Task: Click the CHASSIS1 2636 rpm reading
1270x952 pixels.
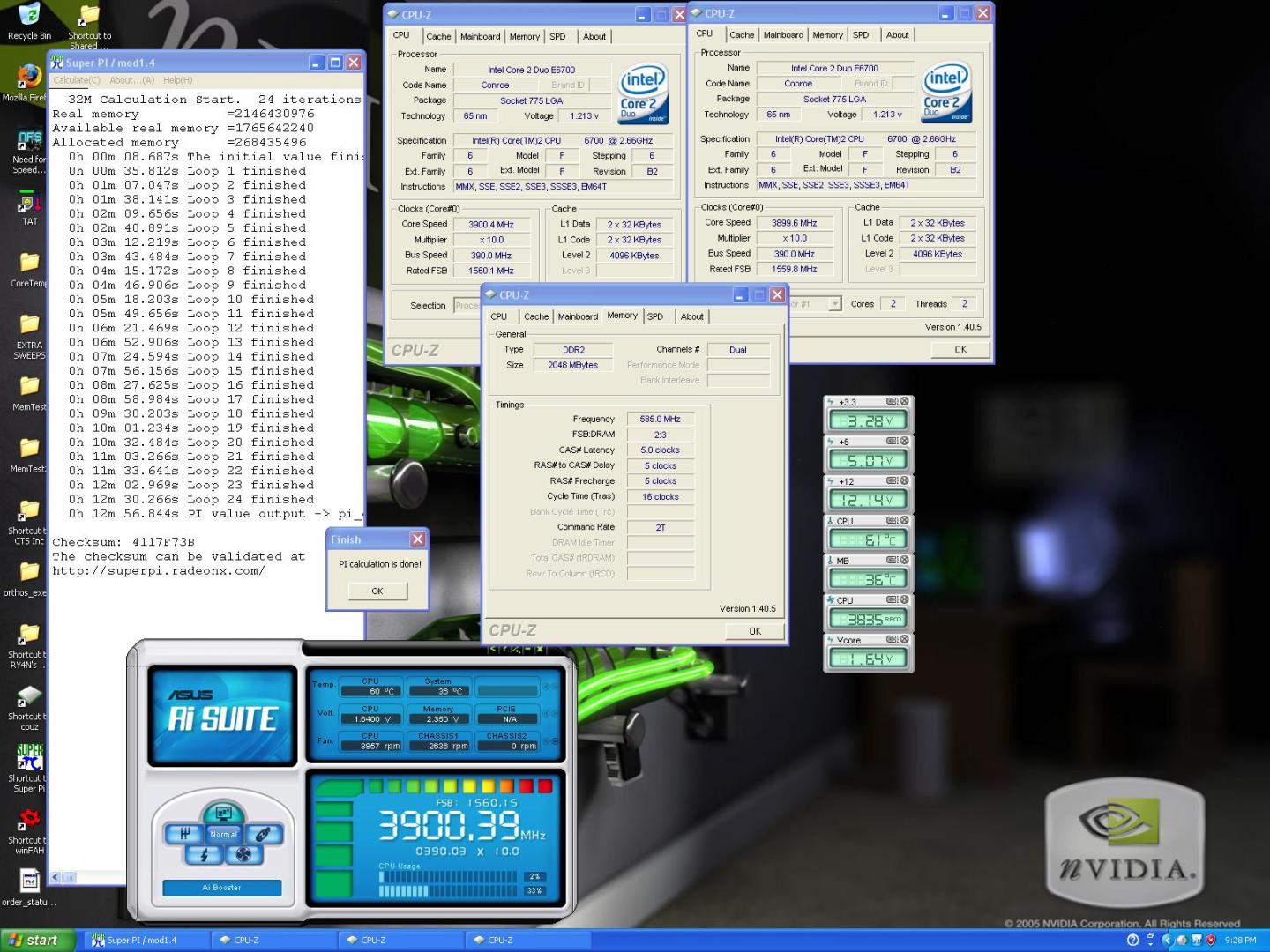Action: point(438,740)
